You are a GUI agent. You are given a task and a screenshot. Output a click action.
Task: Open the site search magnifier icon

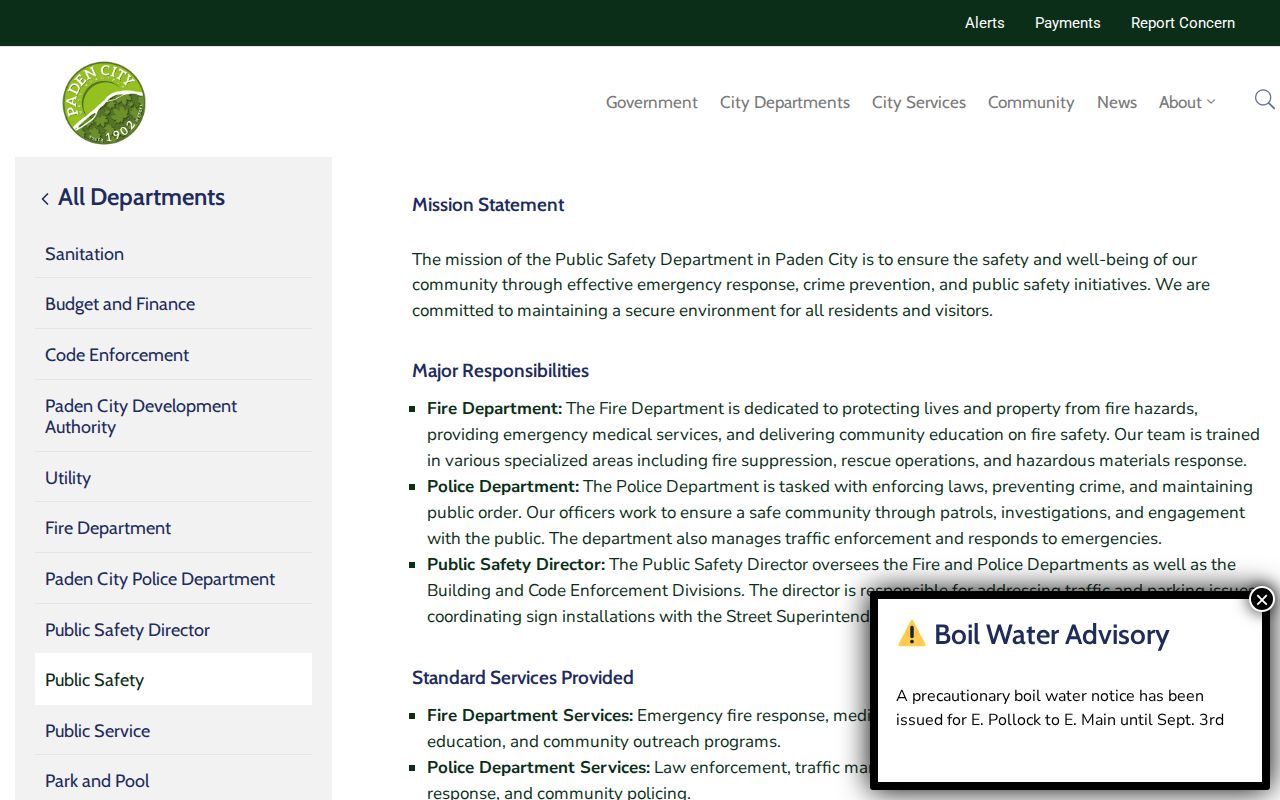coord(1264,100)
